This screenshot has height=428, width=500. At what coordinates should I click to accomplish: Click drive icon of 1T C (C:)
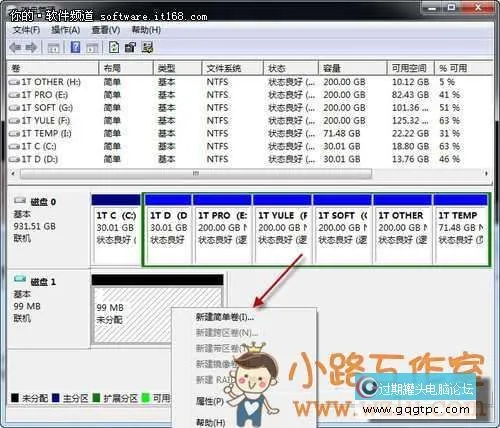14,147
